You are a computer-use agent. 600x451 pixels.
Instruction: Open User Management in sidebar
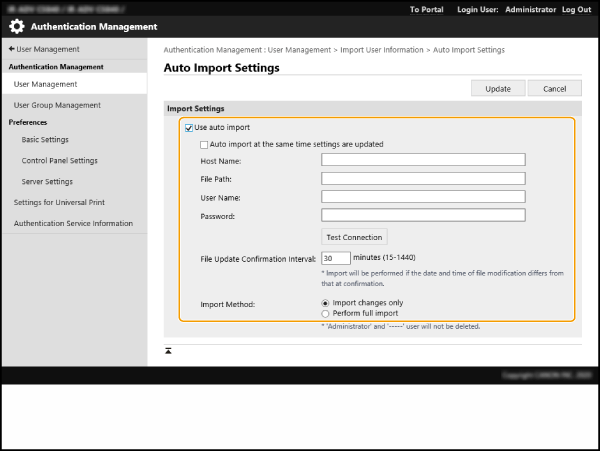tap(45, 84)
